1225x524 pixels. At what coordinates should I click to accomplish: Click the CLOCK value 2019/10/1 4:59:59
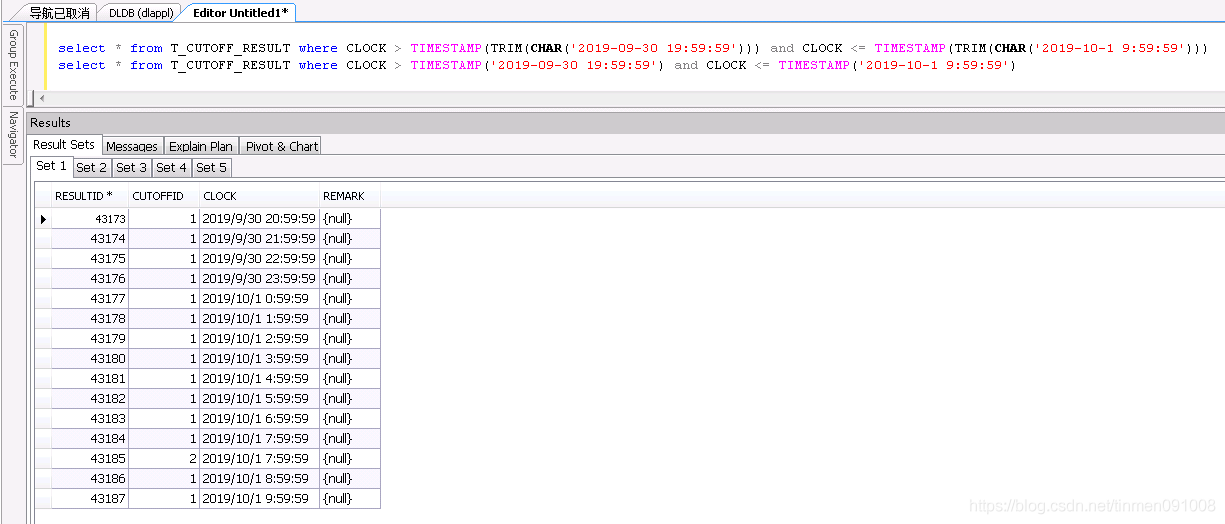[259, 378]
